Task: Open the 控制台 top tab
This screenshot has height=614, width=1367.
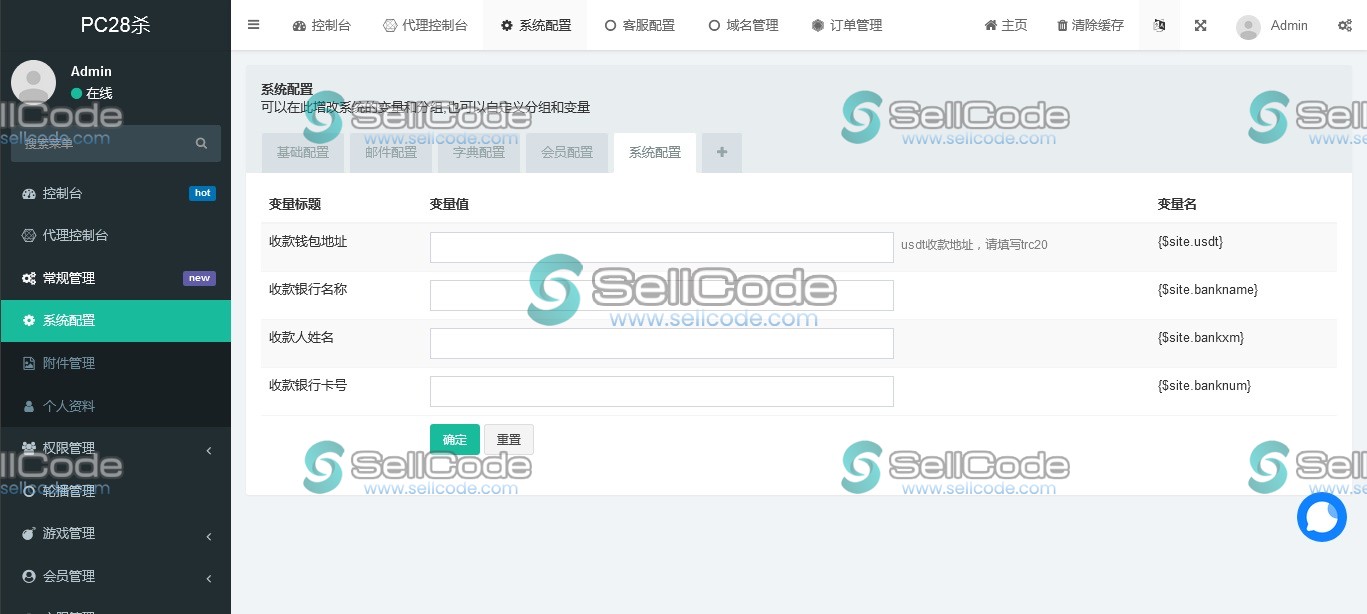Action: point(321,25)
